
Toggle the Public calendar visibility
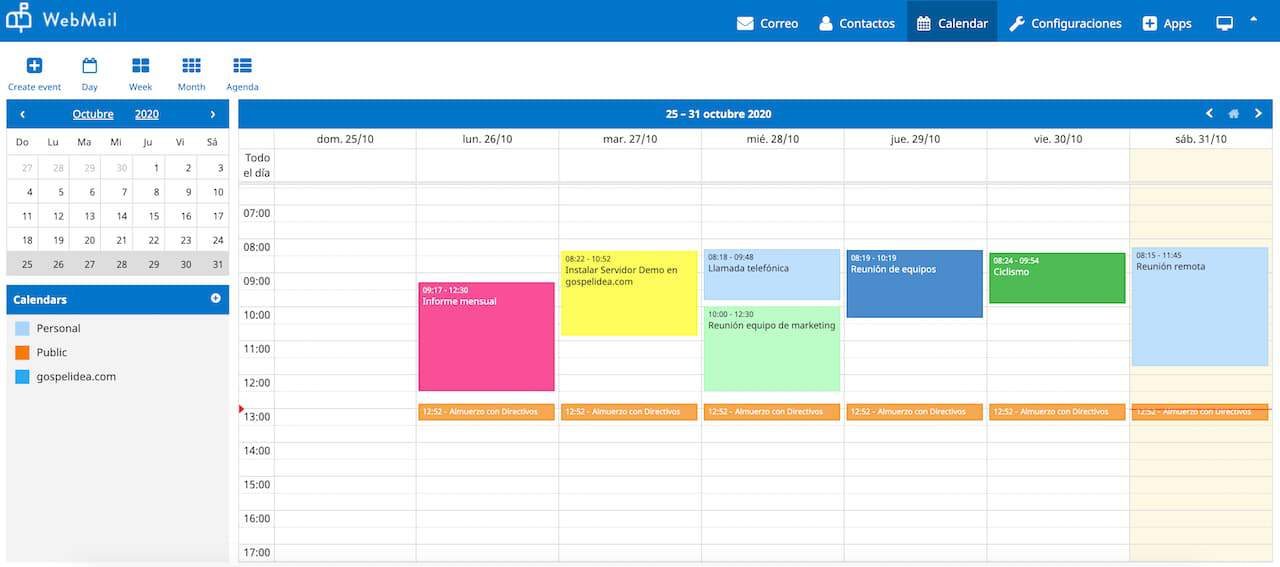coord(22,352)
